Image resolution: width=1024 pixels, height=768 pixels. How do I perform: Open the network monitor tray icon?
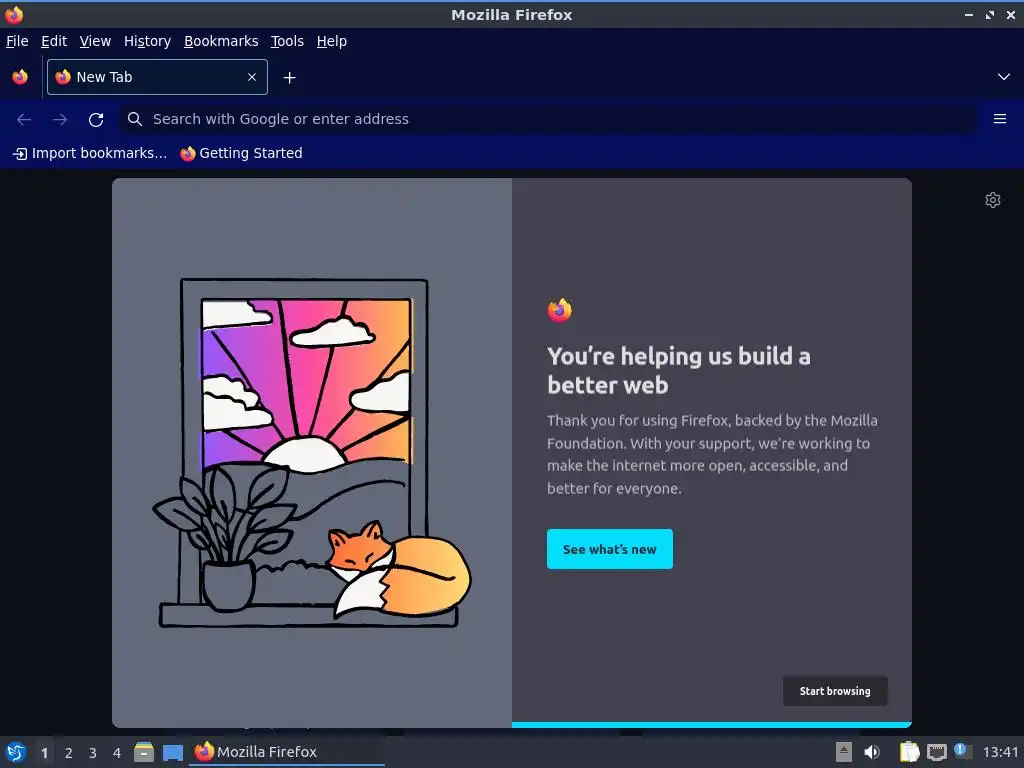tap(936, 752)
